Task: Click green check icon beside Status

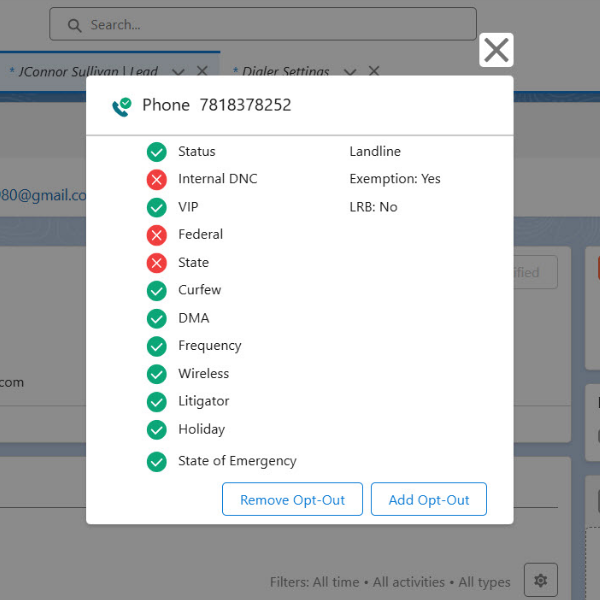Action: pyautogui.click(x=156, y=152)
